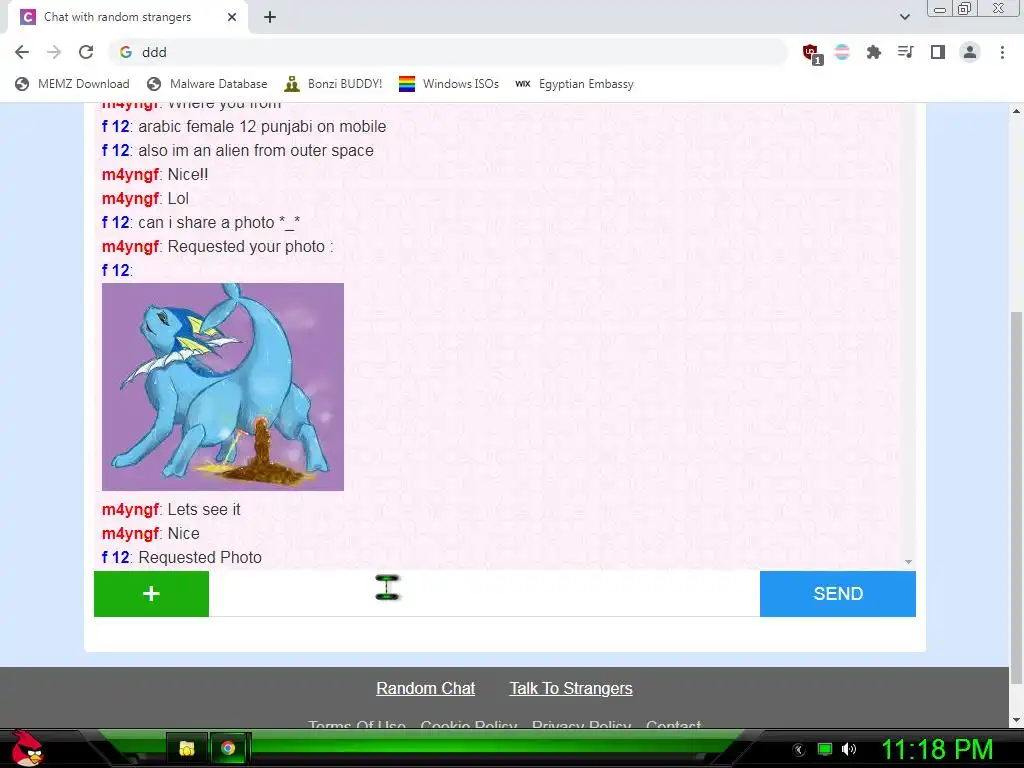
Task: Reload the current page
Action: (x=86, y=52)
